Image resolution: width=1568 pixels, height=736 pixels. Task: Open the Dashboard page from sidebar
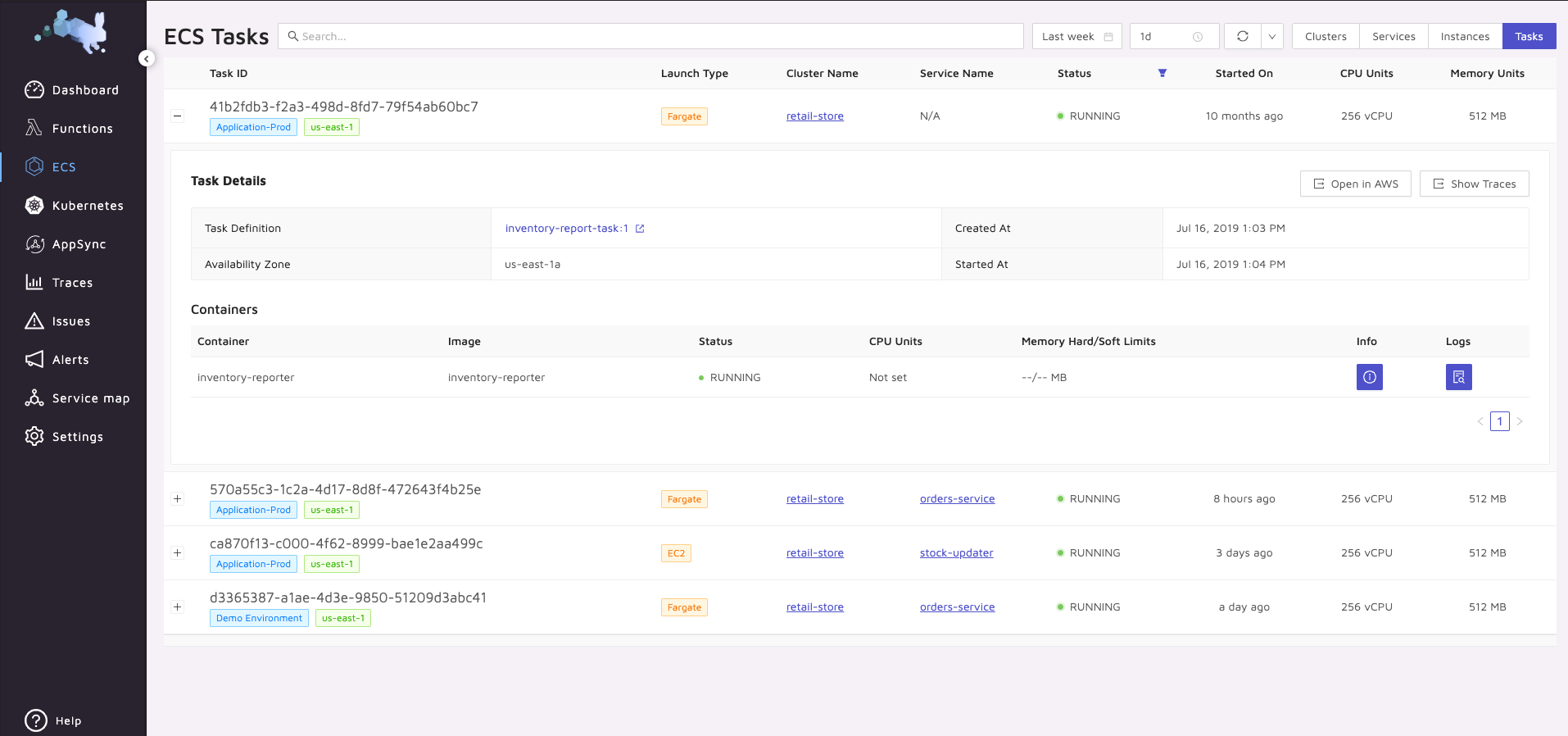(x=72, y=90)
